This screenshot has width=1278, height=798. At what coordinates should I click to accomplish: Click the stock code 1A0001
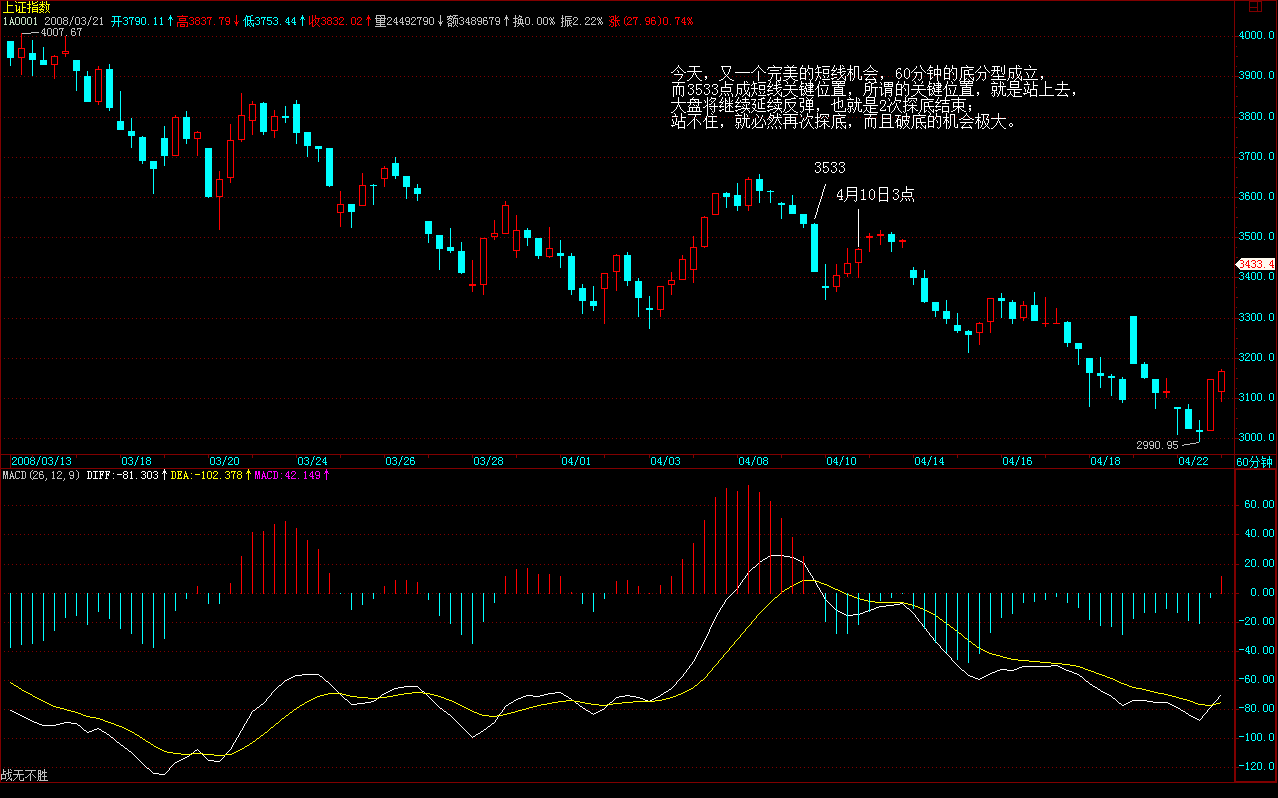pyautogui.click(x=20, y=21)
